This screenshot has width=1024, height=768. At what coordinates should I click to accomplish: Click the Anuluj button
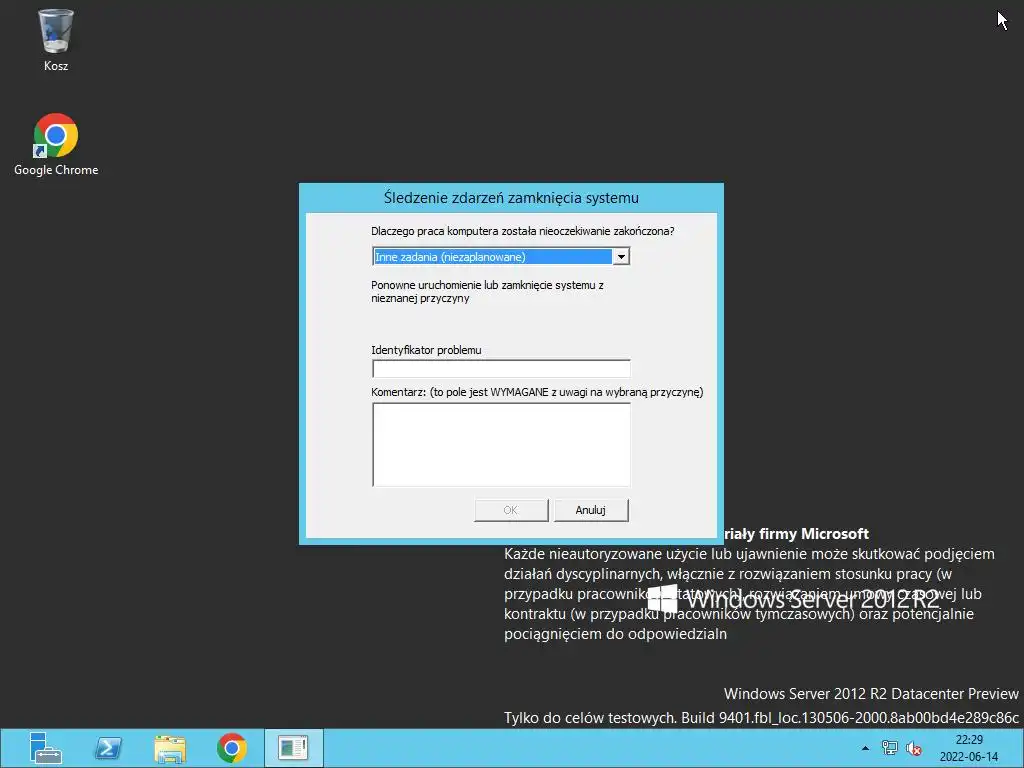tap(591, 510)
